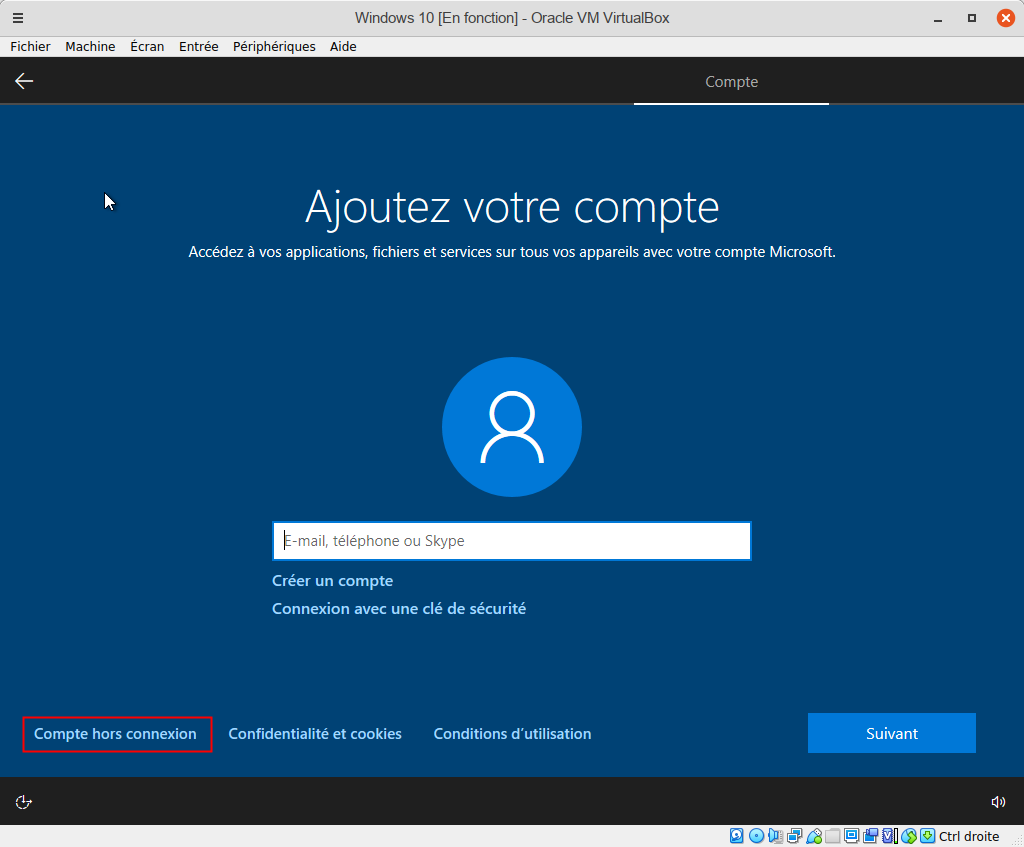
Task: Open the ease of access icon
Action: [x=24, y=802]
